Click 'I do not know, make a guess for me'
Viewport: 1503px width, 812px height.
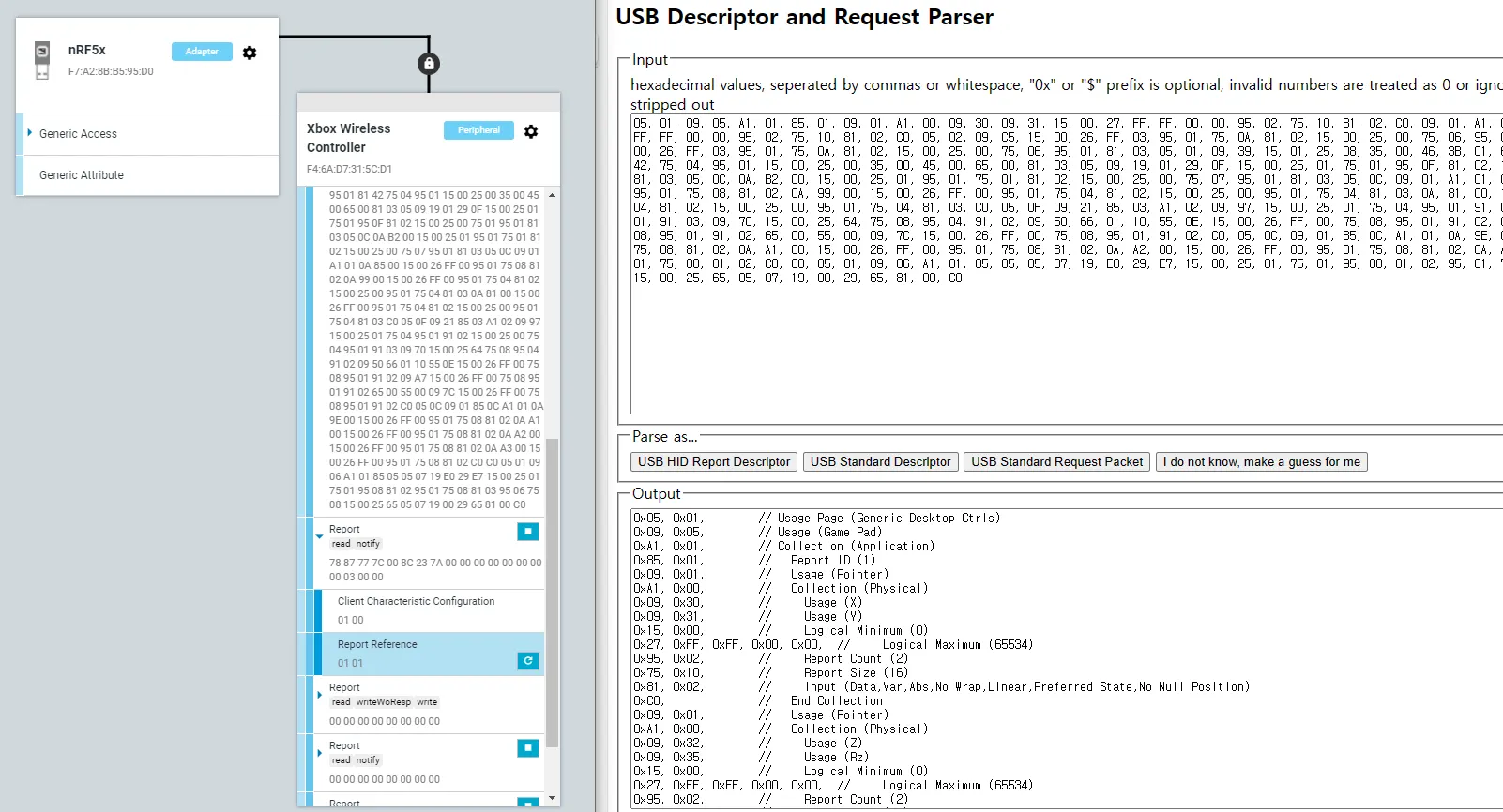coord(1261,461)
